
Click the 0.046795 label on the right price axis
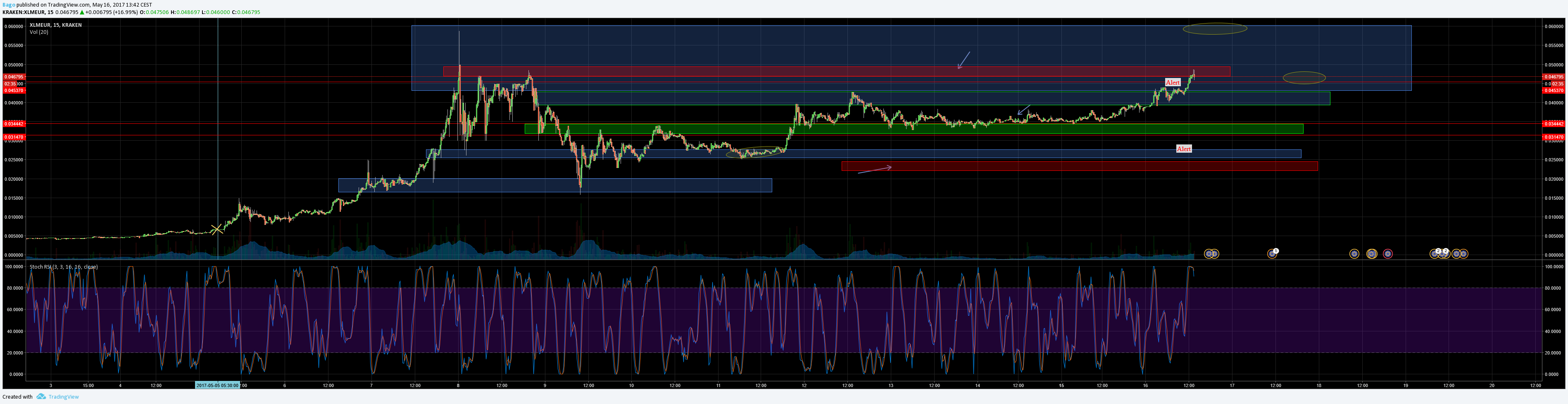click(x=1554, y=76)
